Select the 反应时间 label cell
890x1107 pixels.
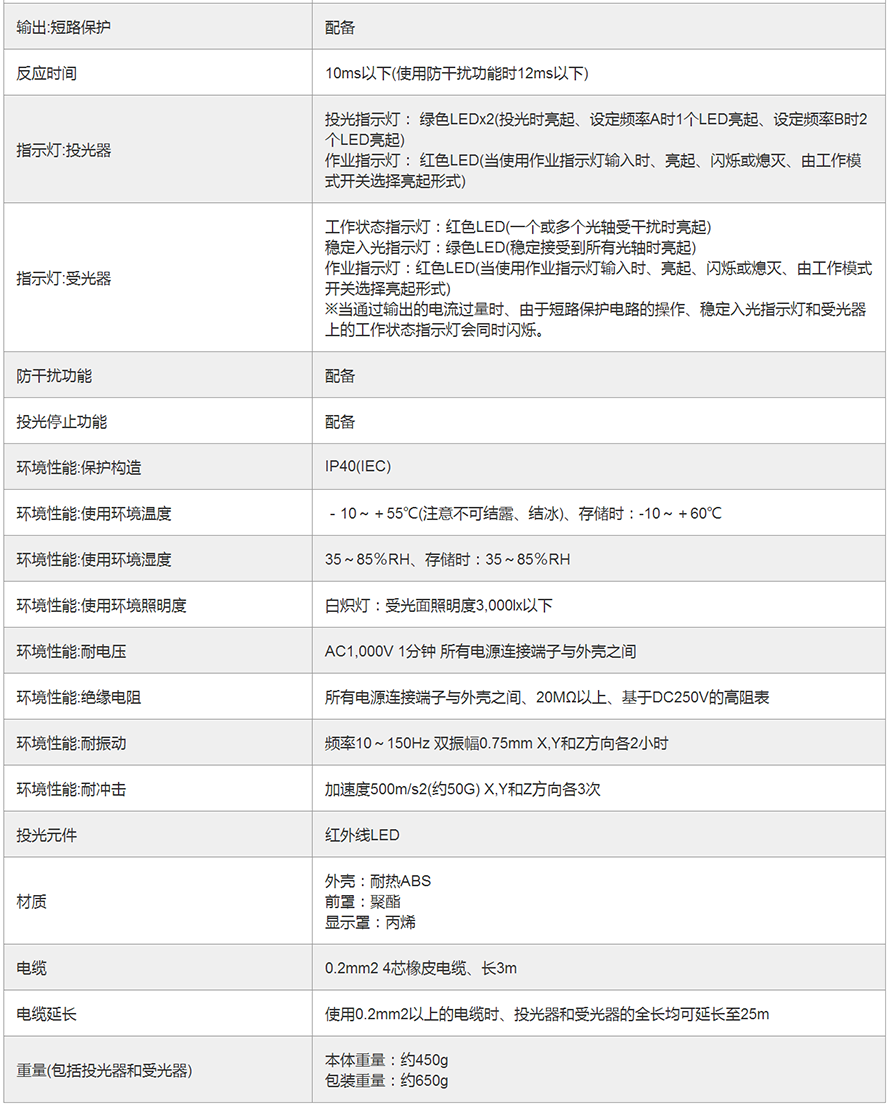[47, 73]
